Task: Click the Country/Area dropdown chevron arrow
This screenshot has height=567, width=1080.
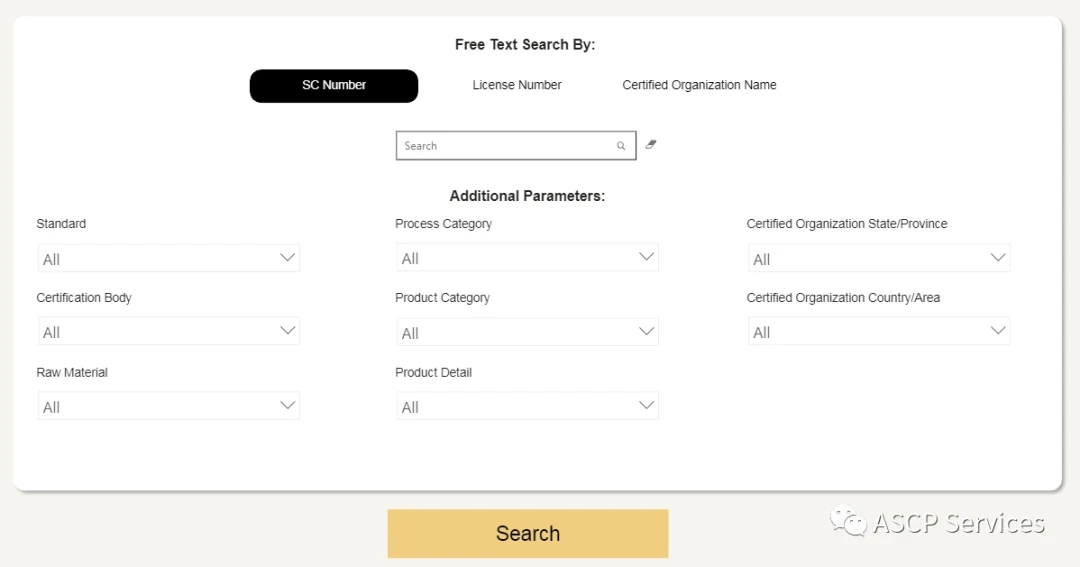Action: click(997, 331)
